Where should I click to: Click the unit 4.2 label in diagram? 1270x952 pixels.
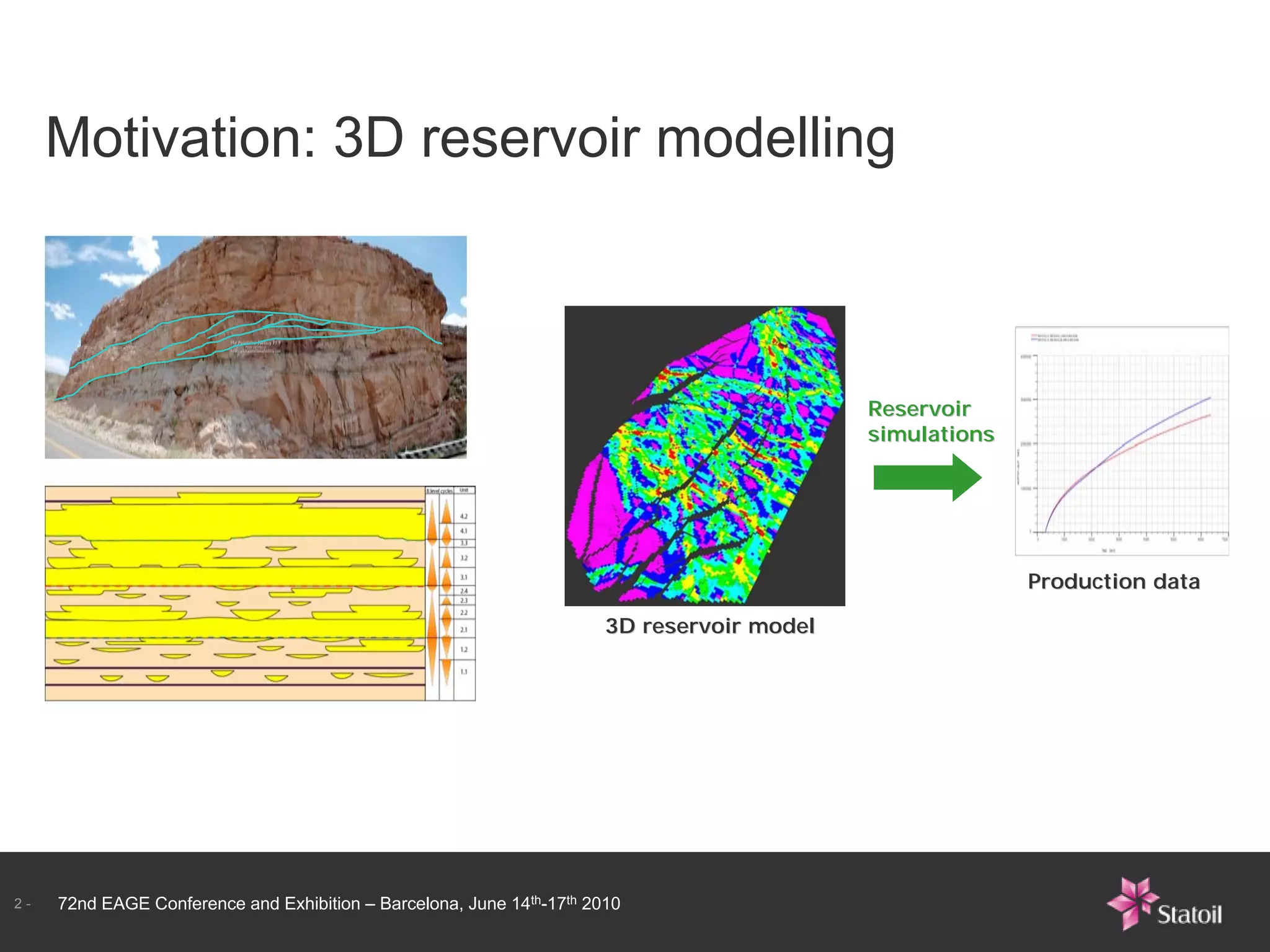click(464, 516)
